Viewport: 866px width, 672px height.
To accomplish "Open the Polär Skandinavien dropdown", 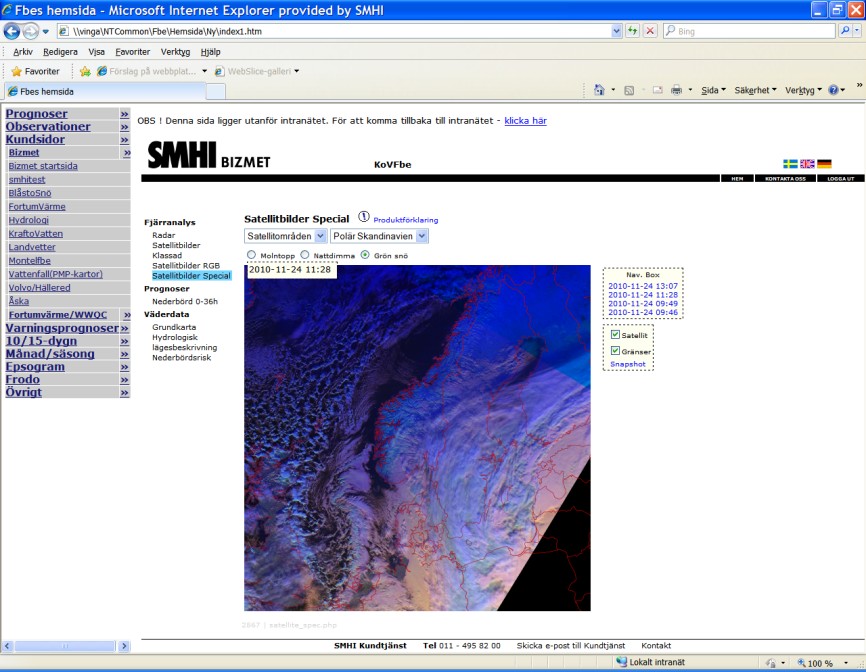I will point(379,236).
